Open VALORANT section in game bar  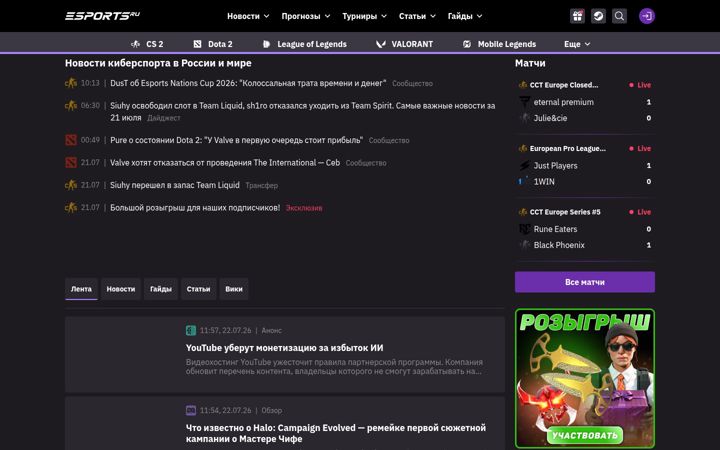405,44
